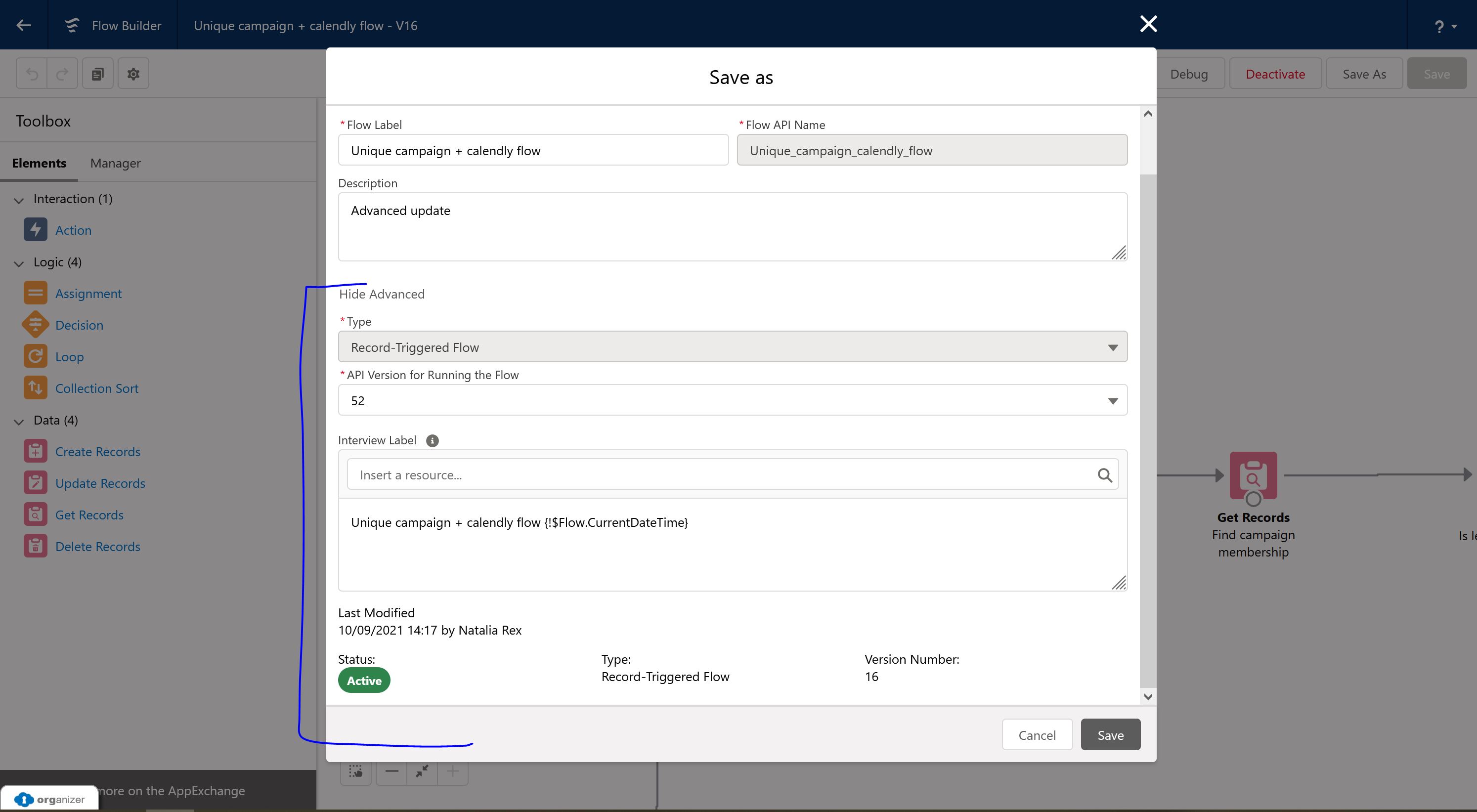Select the Assignment element icon

pyautogui.click(x=35, y=293)
